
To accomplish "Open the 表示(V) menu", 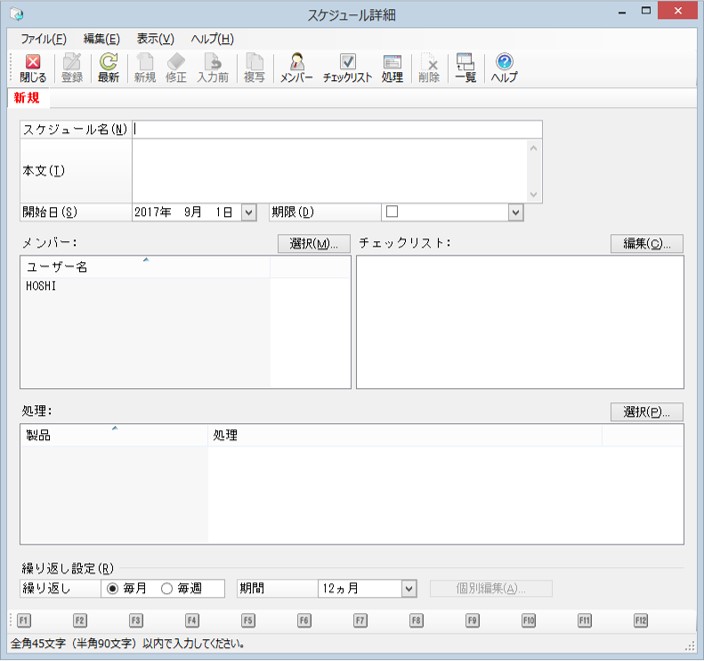I will tap(155, 39).
